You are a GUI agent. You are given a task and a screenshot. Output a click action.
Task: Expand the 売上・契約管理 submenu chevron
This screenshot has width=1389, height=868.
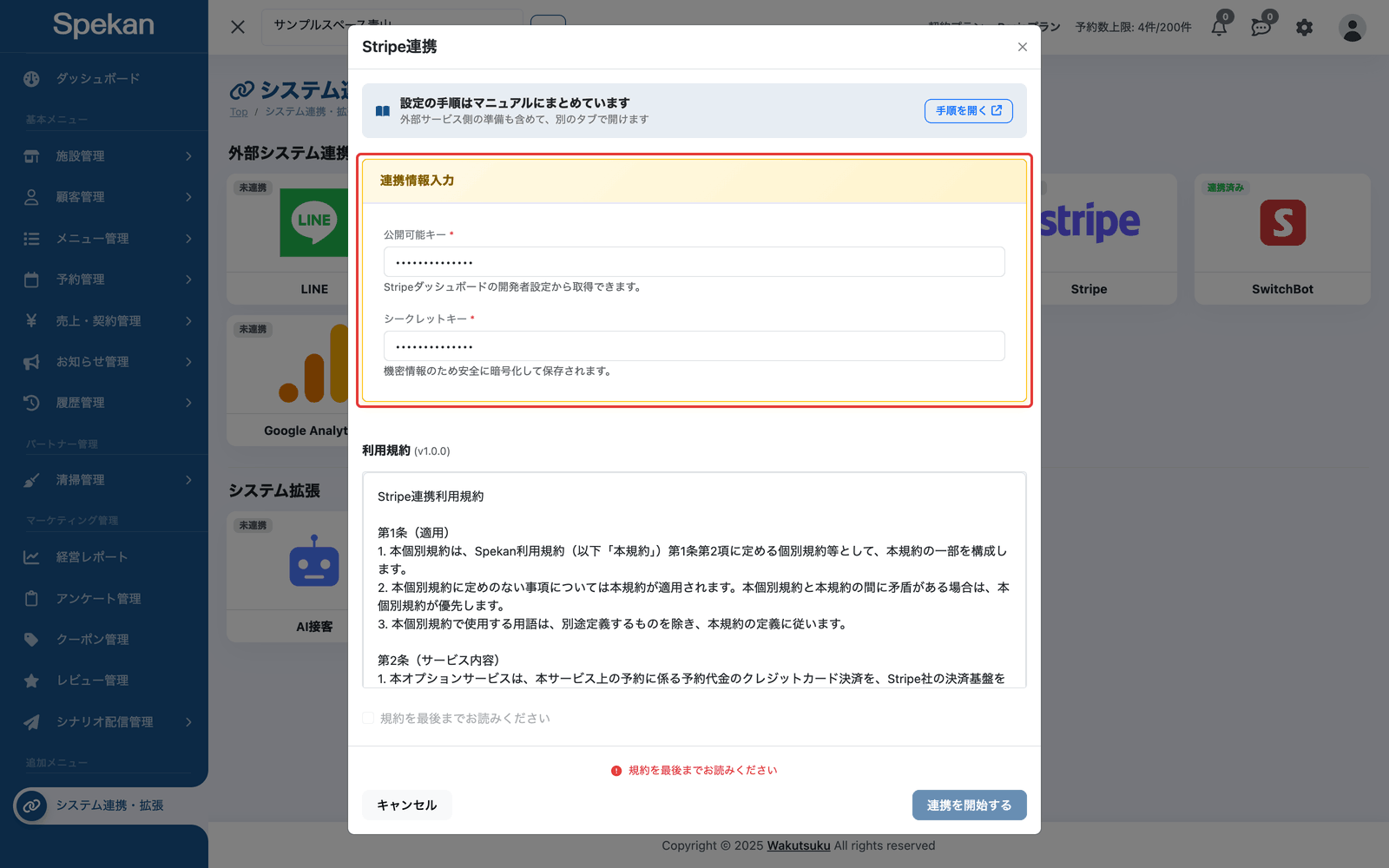tap(188, 321)
